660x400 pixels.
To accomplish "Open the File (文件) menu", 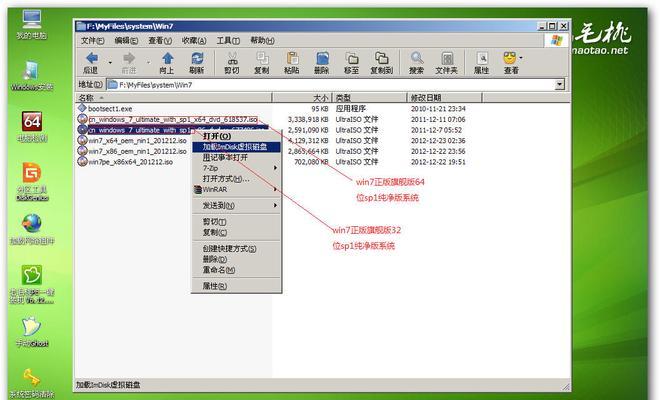I will pos(92,40).
